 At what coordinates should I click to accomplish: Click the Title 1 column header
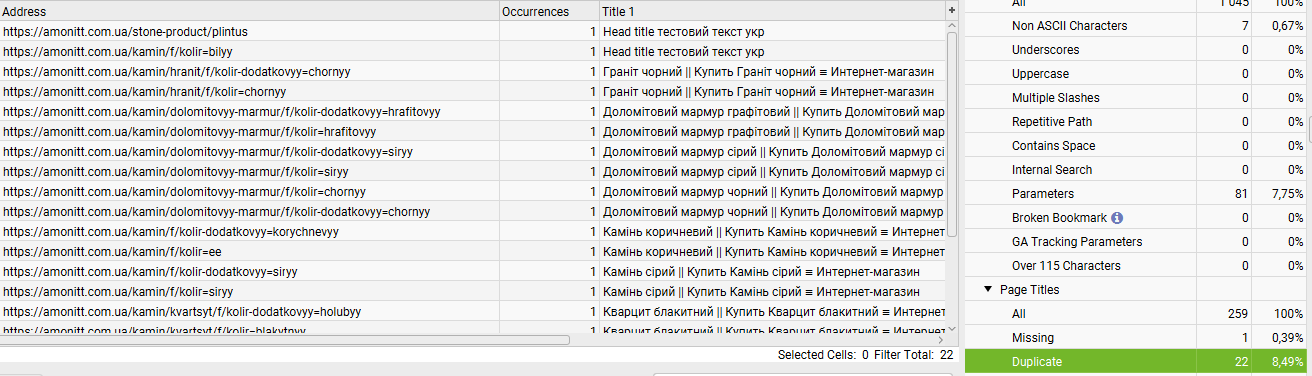coord(772,11)
